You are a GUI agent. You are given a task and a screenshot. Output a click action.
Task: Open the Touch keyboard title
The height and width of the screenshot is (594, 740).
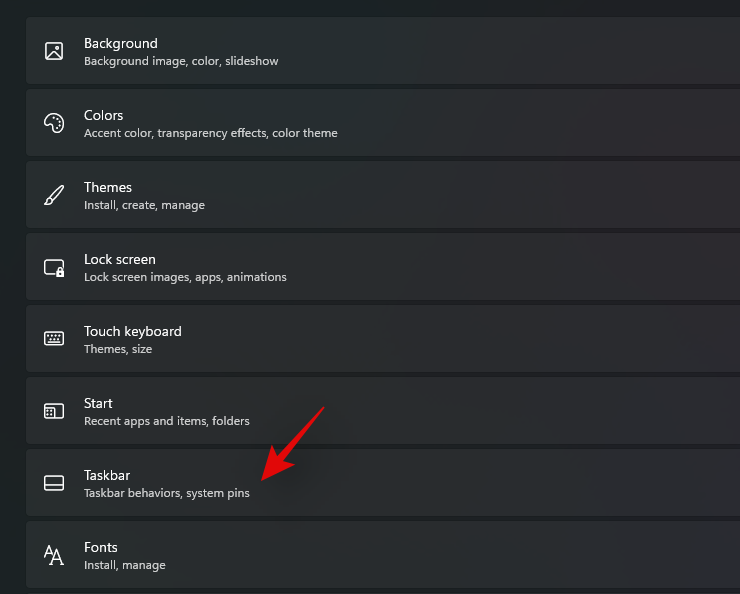[133, 331]
